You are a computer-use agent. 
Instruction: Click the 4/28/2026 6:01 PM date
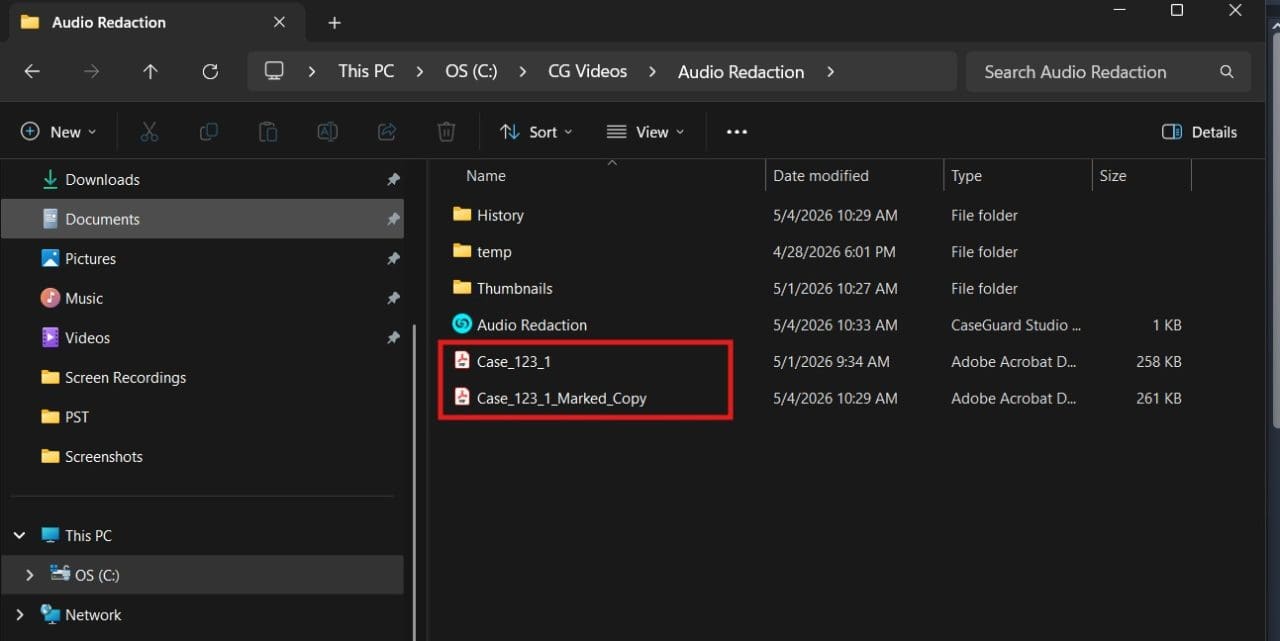point(834,252)
